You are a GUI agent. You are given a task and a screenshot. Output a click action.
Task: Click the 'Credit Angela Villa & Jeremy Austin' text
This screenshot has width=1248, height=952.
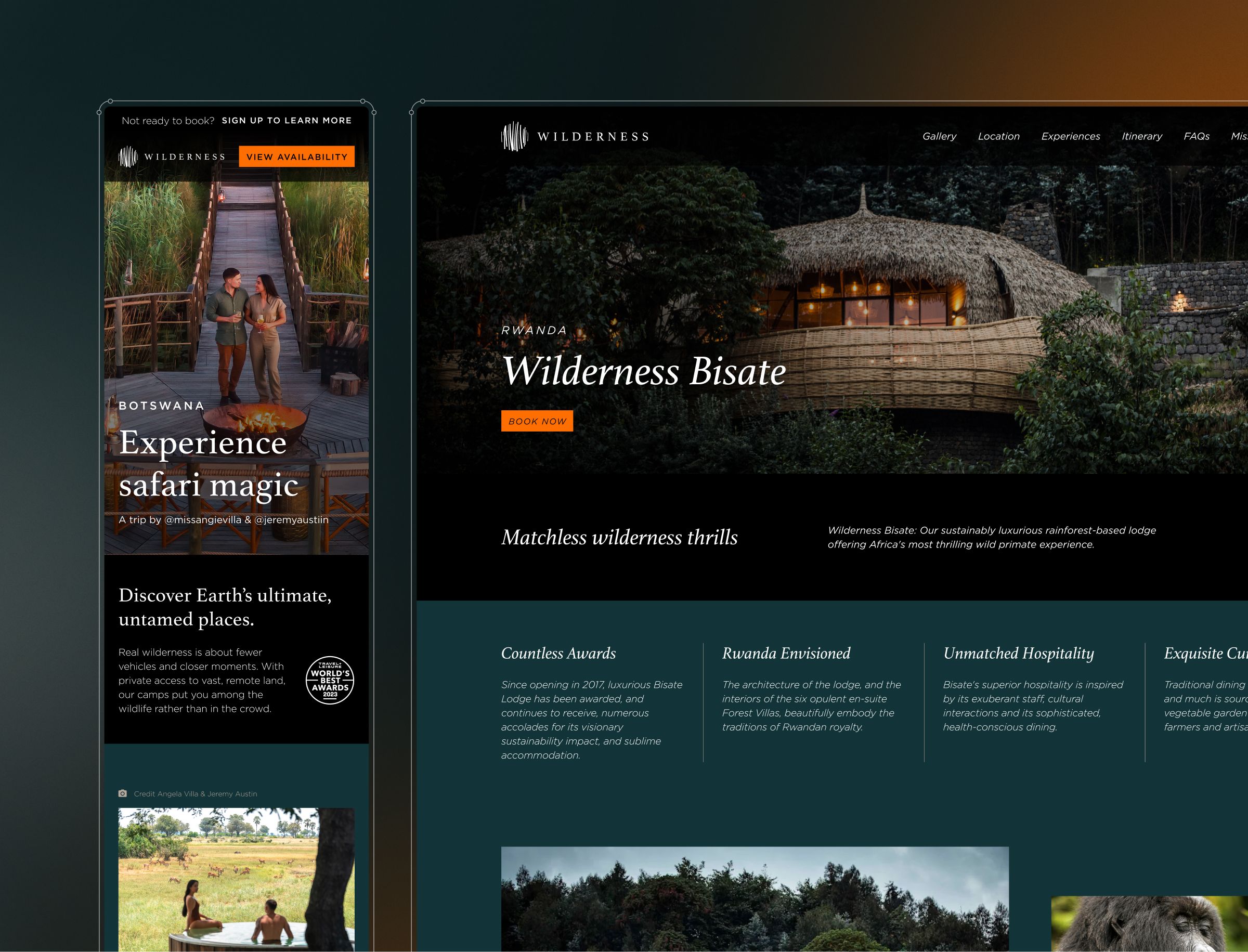[196, 794]
